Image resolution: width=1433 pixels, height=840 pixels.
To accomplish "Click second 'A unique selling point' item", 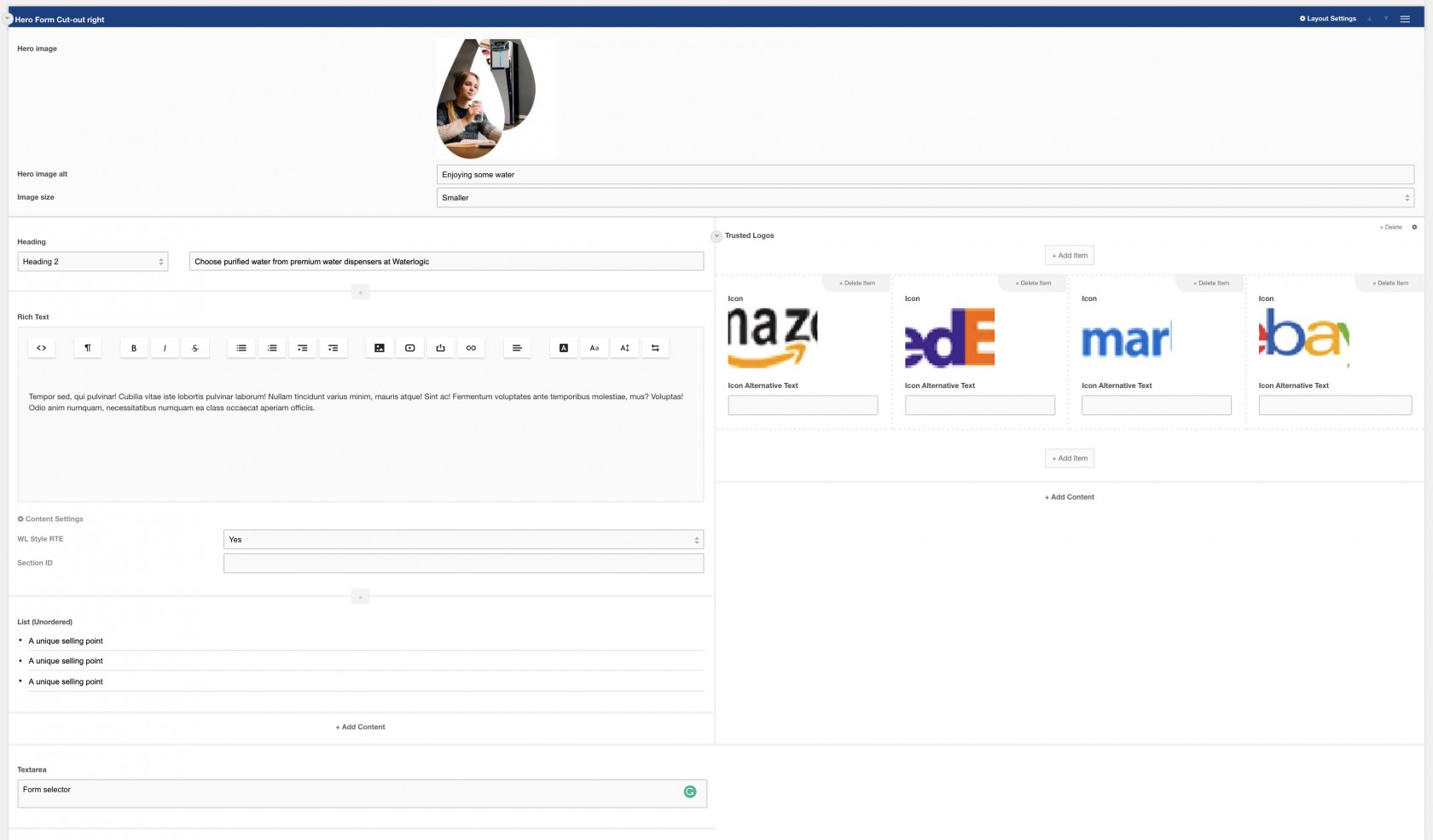I will 66,662.
